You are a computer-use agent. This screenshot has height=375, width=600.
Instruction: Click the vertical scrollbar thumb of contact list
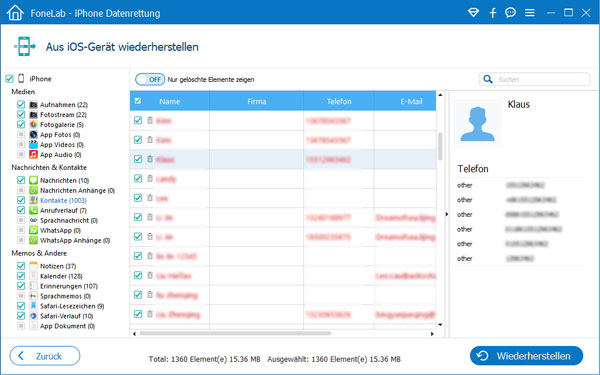(440, 146)
